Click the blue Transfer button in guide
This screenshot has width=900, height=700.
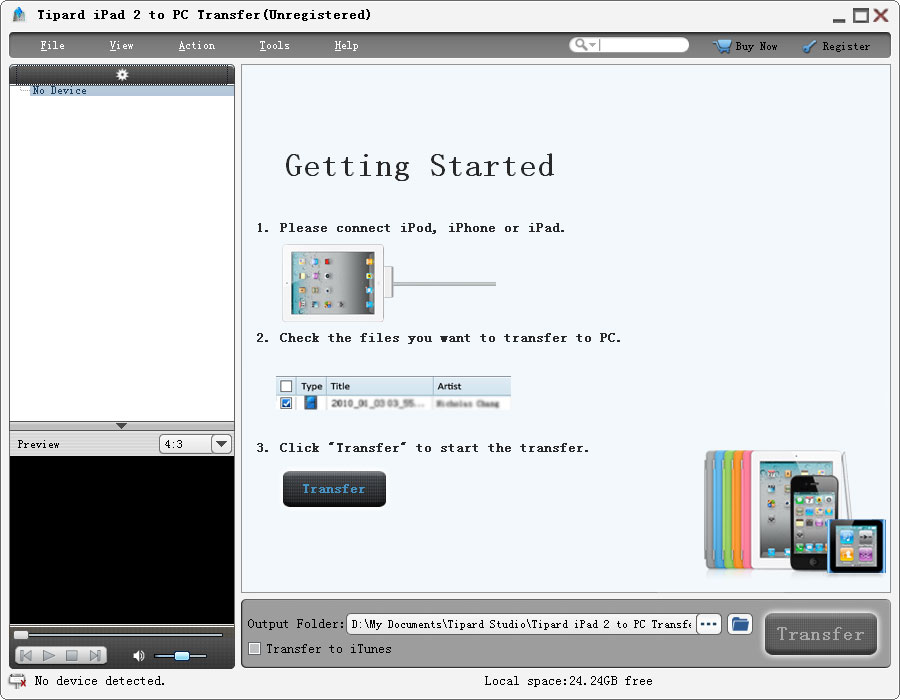click(334, 489)
